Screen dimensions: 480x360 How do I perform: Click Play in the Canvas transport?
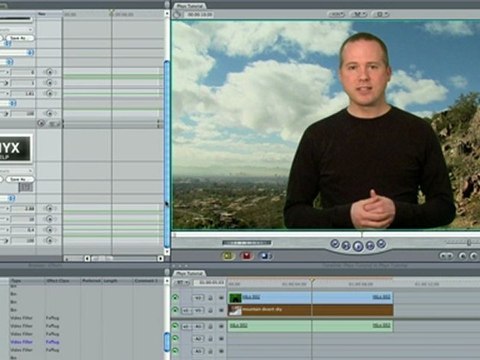(358, 246)
